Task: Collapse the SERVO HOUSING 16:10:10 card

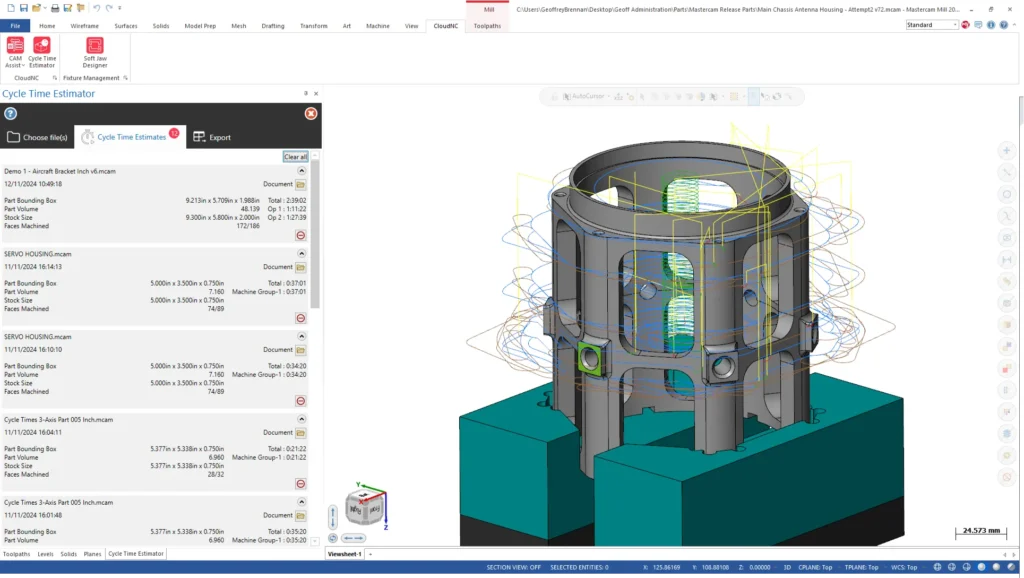Action: [x=301, y=336]
